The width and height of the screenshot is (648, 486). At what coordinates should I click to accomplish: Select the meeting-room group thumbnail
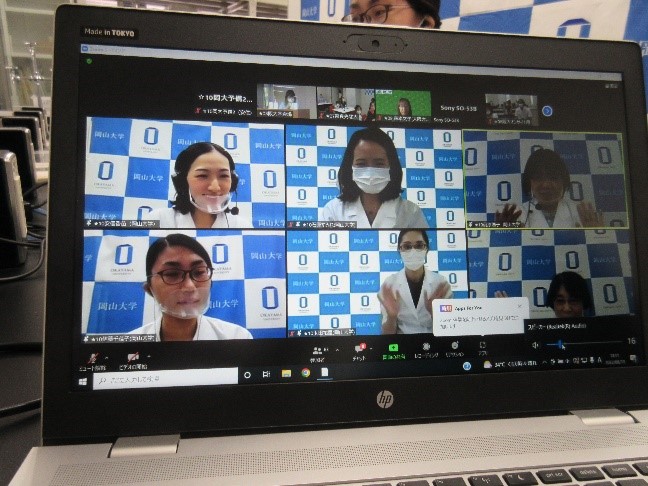coord(346,104)
